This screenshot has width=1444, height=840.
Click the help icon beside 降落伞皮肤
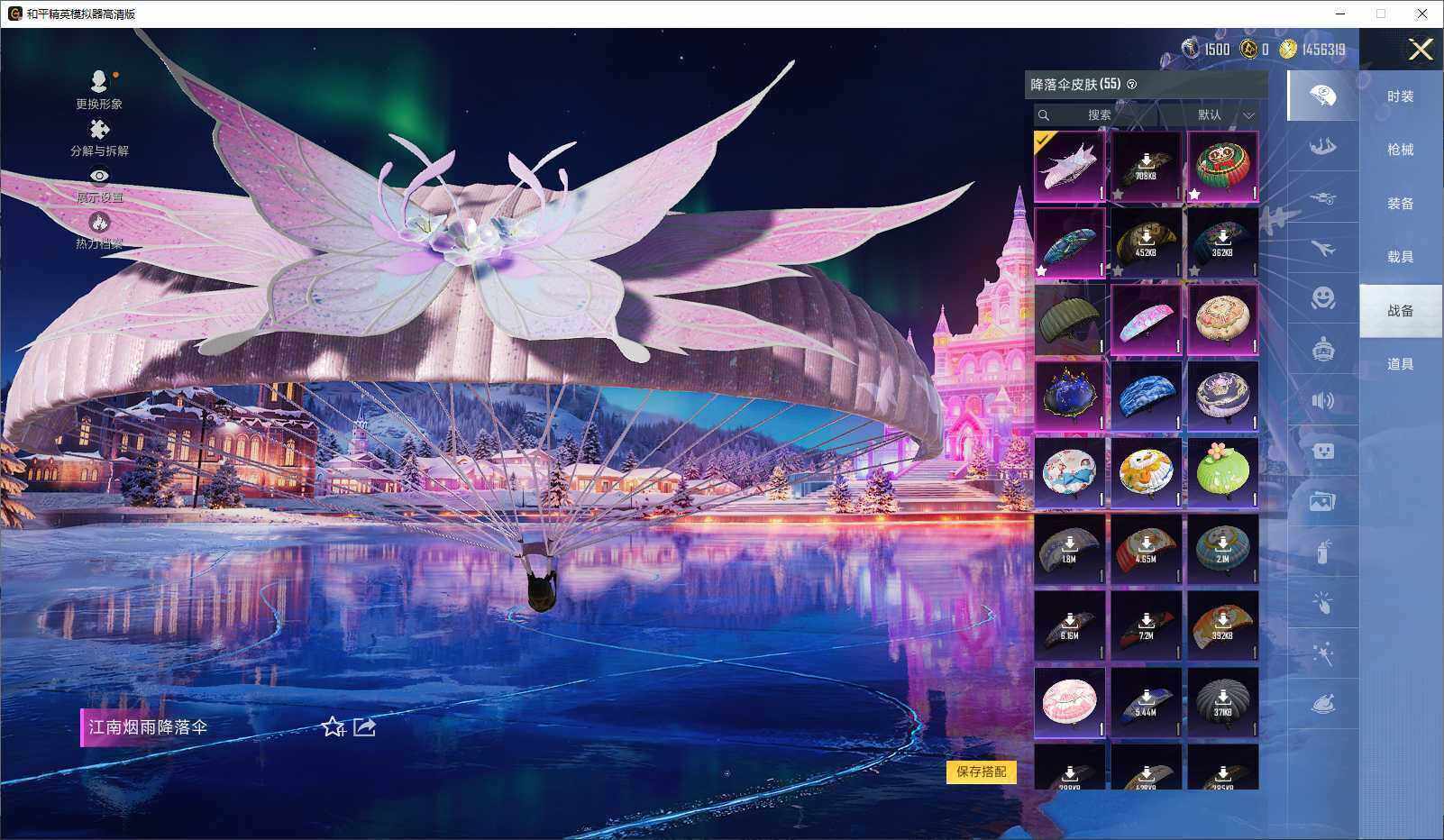pyautogui.click(x=1132, y=85)
